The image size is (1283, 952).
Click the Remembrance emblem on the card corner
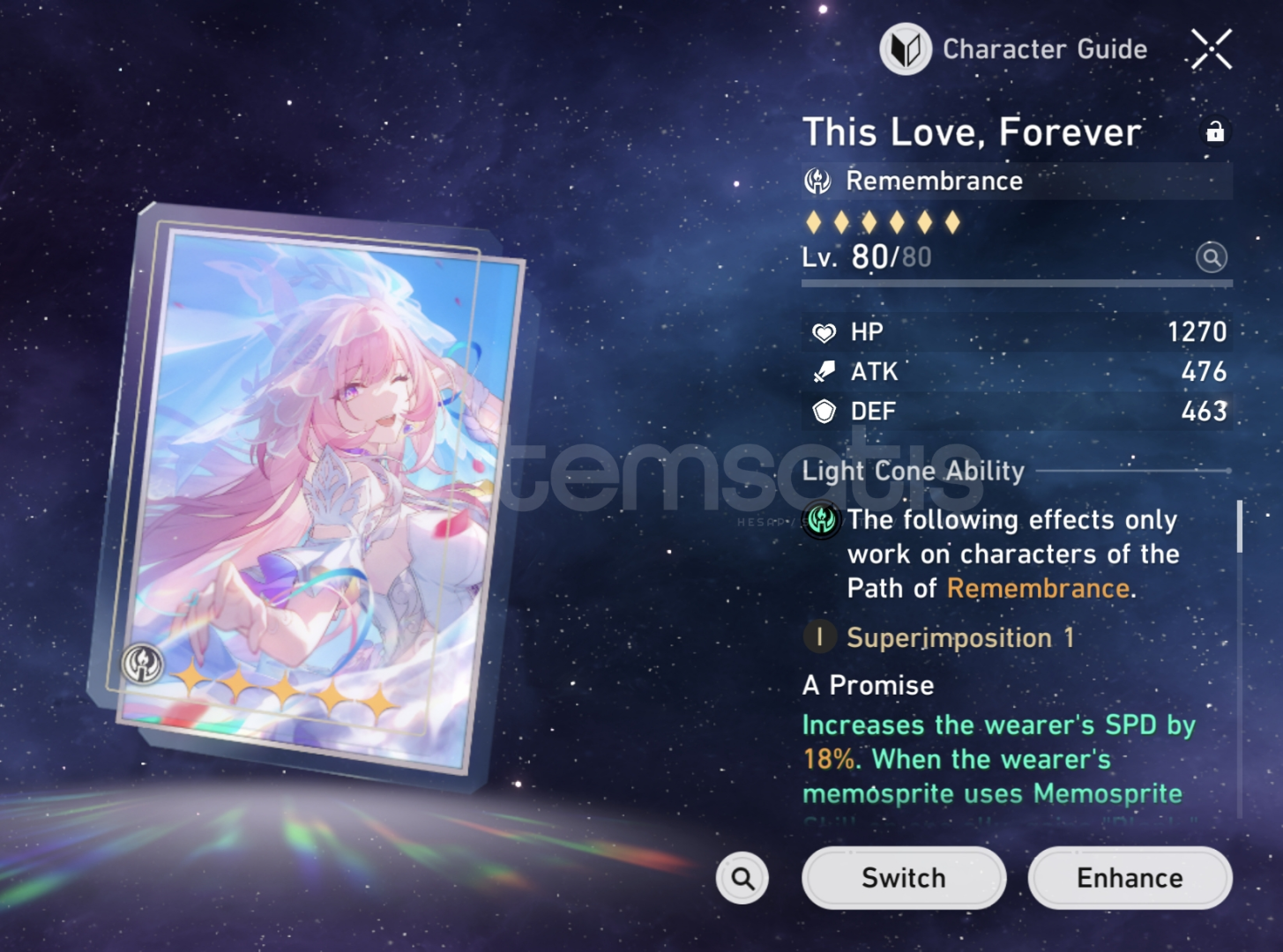tap(142, 663)
